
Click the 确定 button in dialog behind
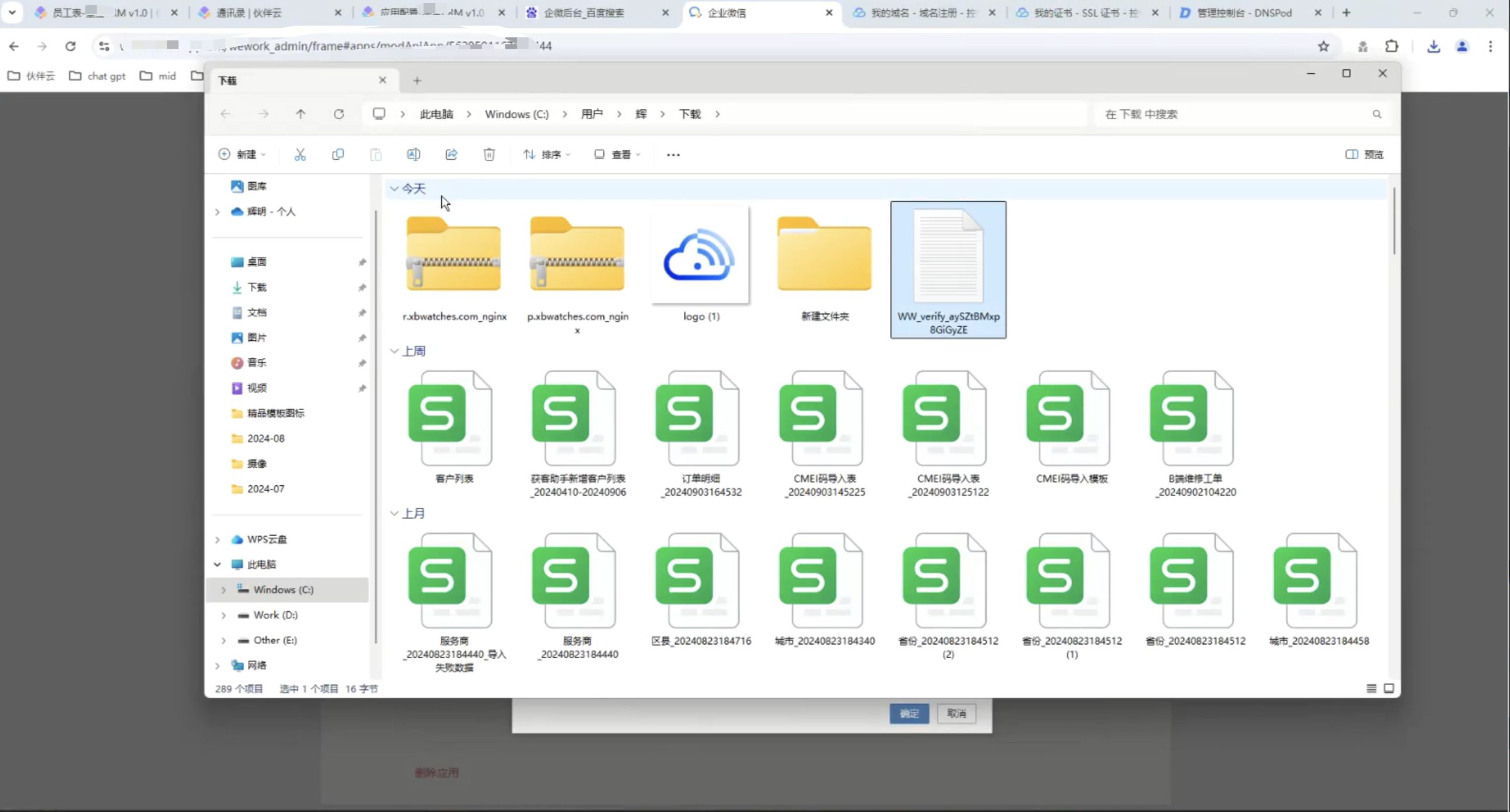tap(908, 713)
